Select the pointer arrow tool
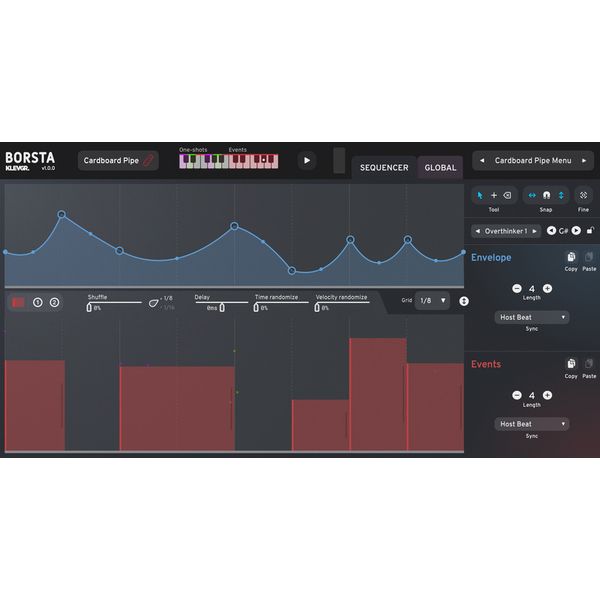Screen dimensions: 600x600 (x=480, y=195)
